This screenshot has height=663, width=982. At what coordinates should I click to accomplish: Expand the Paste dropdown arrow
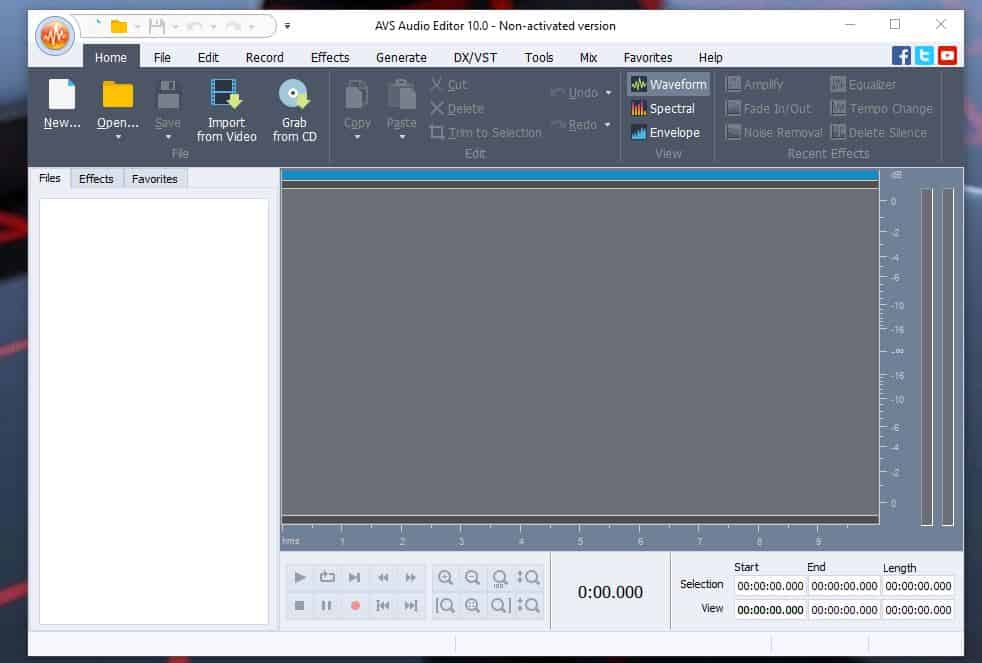point(402,137)
